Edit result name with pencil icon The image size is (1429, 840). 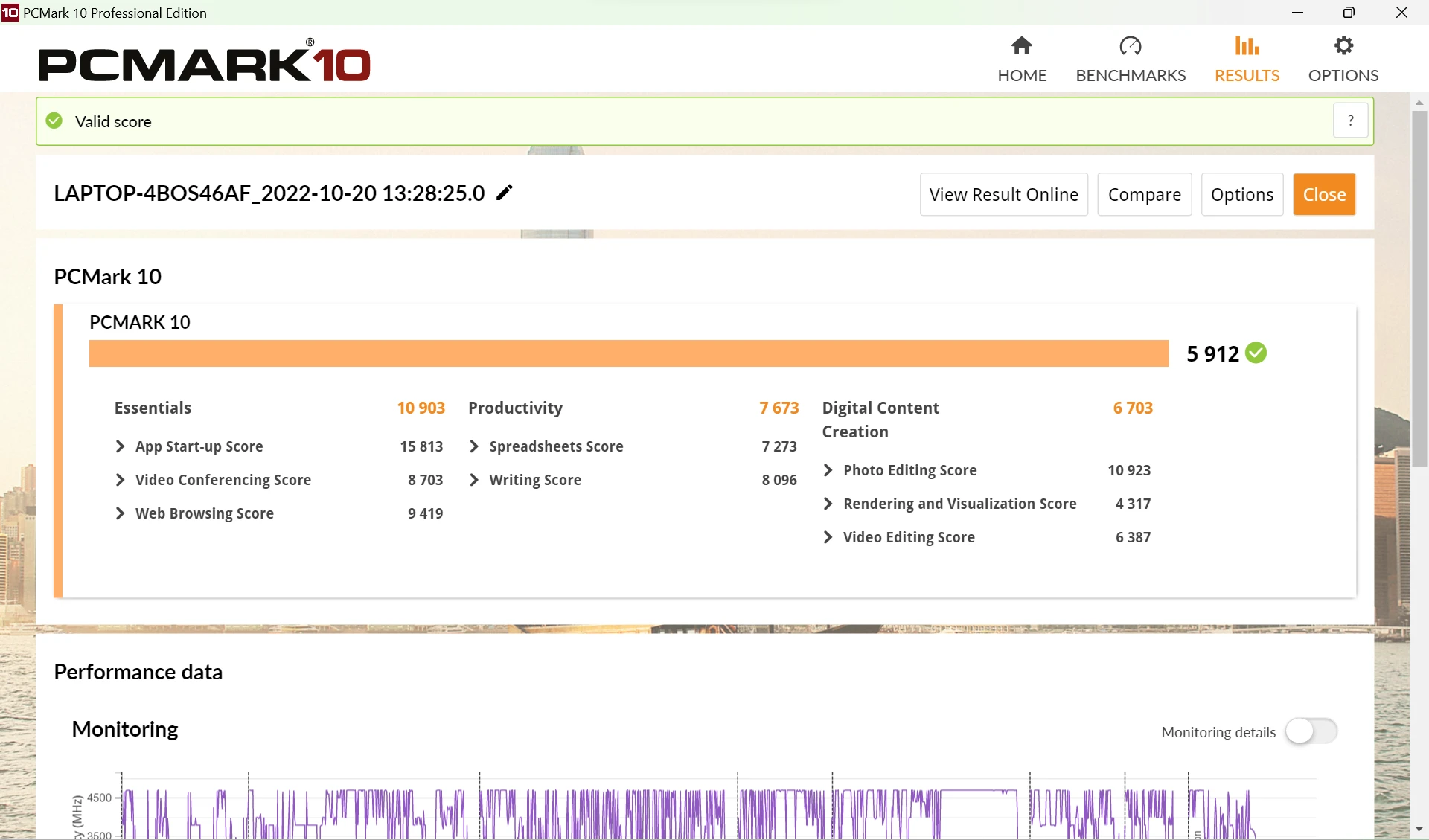505,193
